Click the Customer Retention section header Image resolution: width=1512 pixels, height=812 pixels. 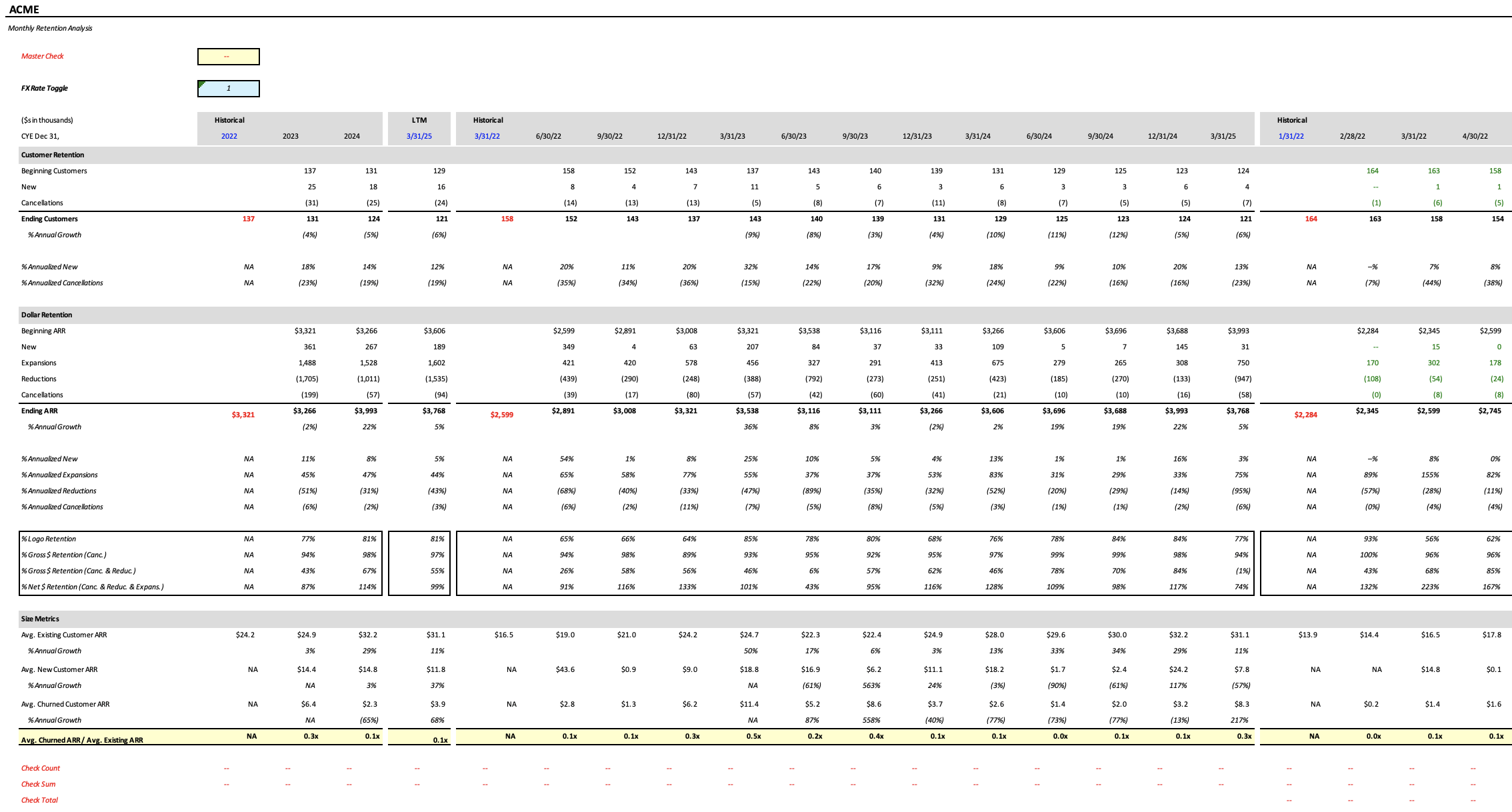pos(52,155)
